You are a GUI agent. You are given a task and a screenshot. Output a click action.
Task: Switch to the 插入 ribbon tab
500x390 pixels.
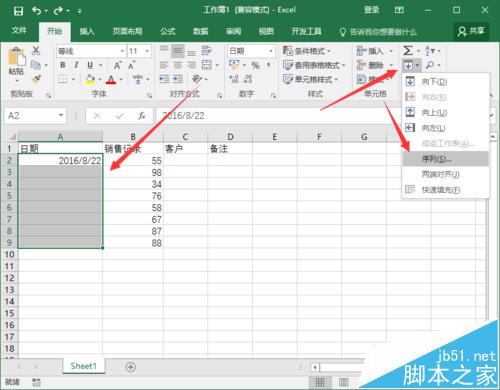pos(87,31)
